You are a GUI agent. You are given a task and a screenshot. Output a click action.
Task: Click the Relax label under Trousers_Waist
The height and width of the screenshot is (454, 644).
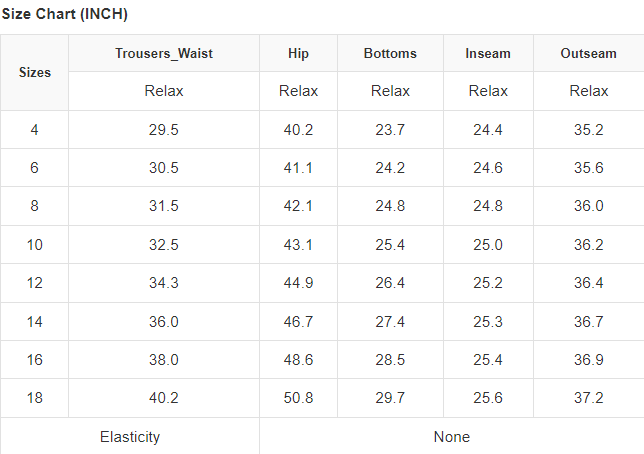pos(164,91)
